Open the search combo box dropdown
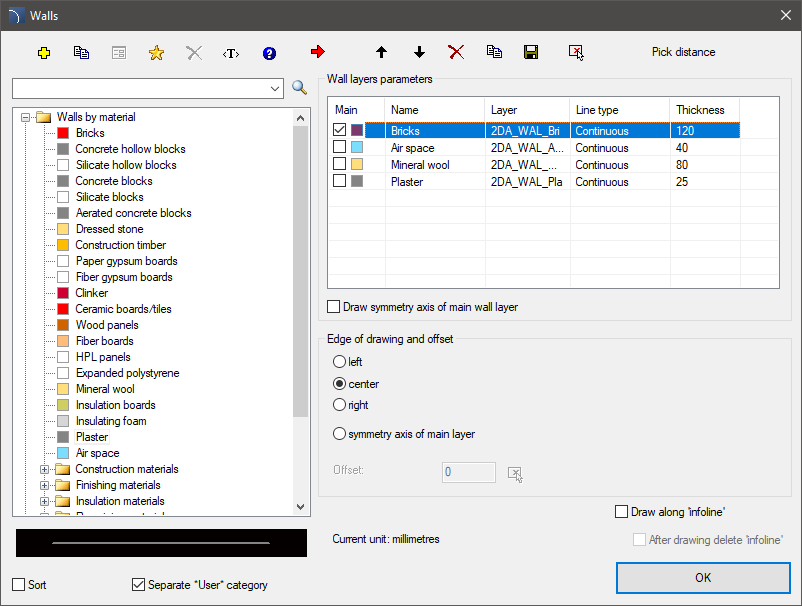 [x=276, y=88]
